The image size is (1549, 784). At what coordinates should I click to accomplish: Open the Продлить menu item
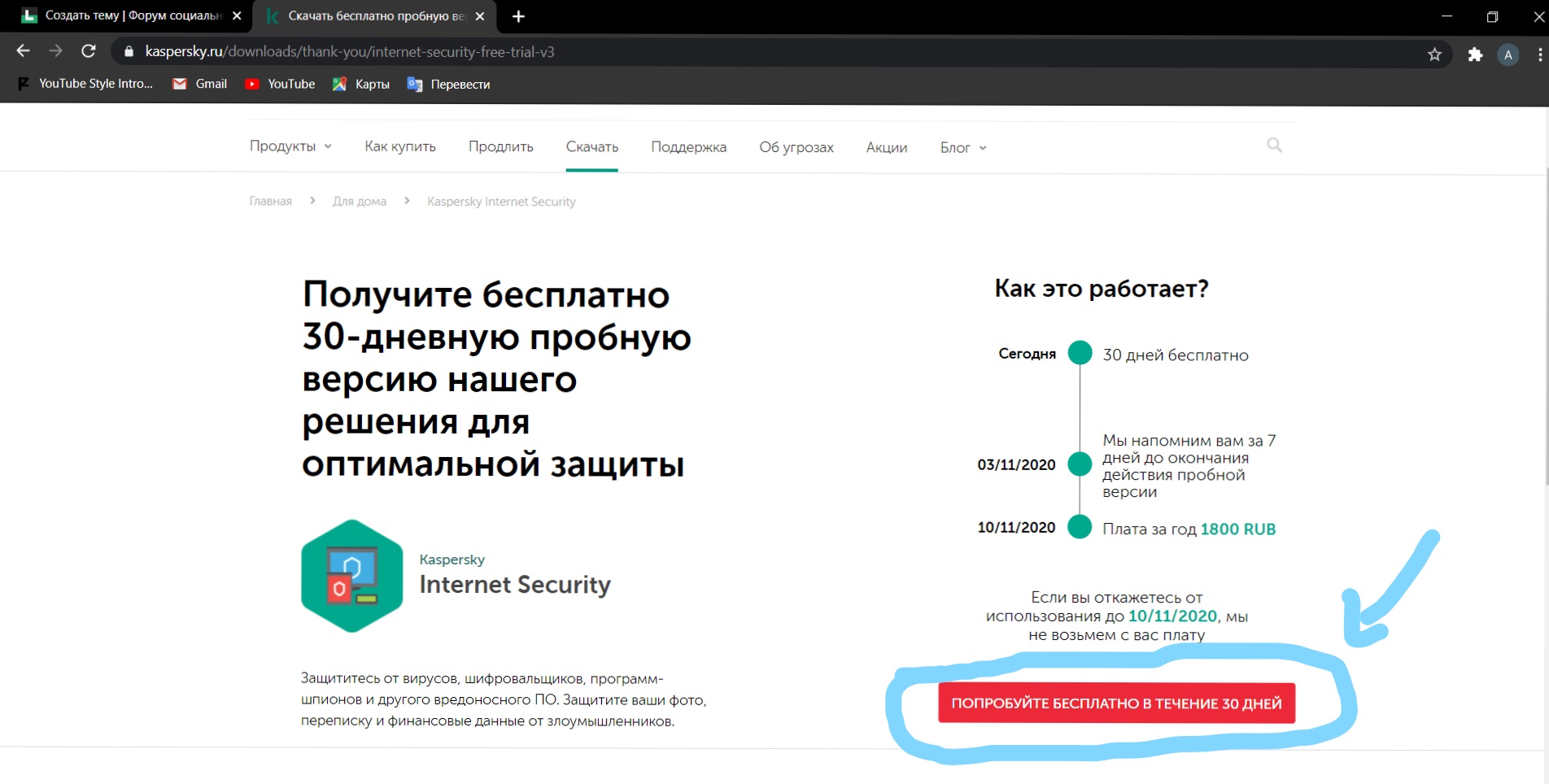coord(501,146)
